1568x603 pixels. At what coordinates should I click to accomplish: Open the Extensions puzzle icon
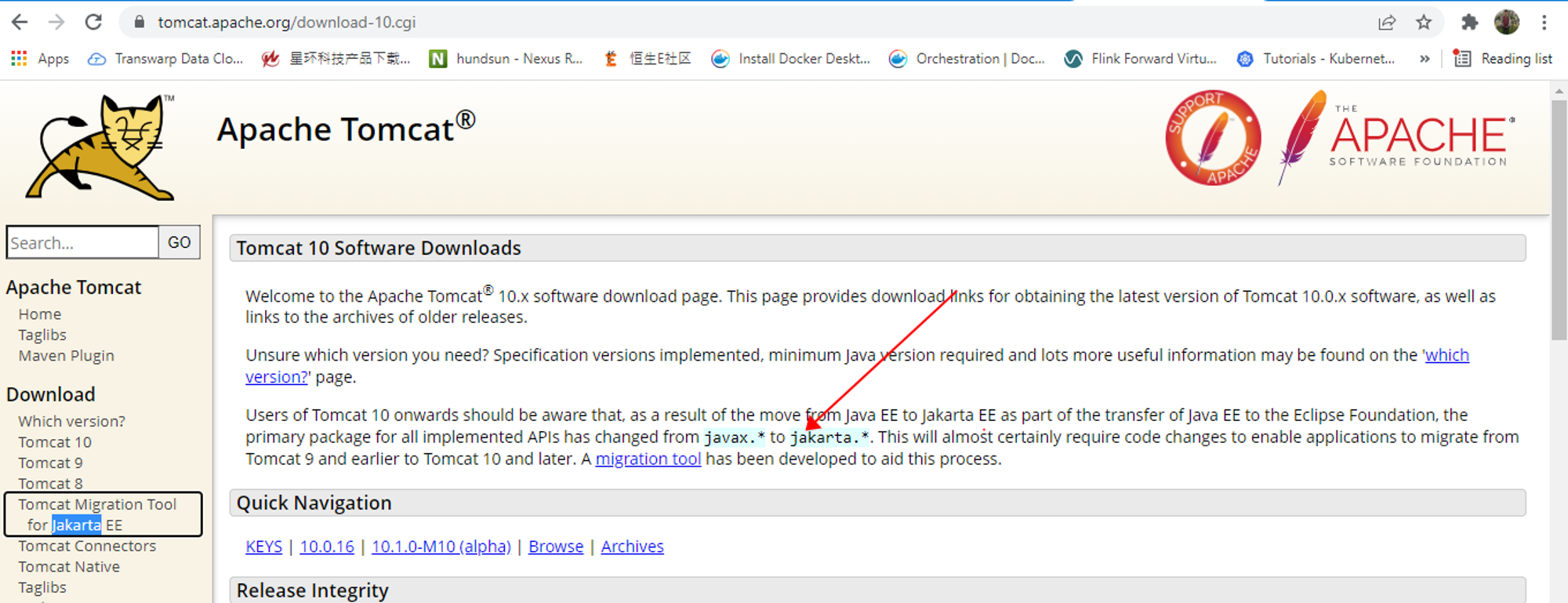[1469, 22]
